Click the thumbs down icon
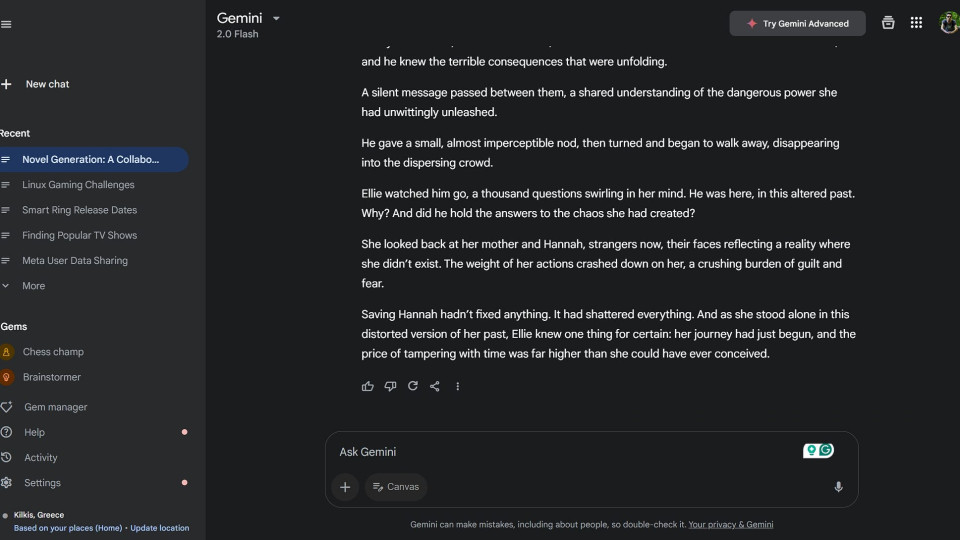This screenshot has height=540, width=960. 390,386
